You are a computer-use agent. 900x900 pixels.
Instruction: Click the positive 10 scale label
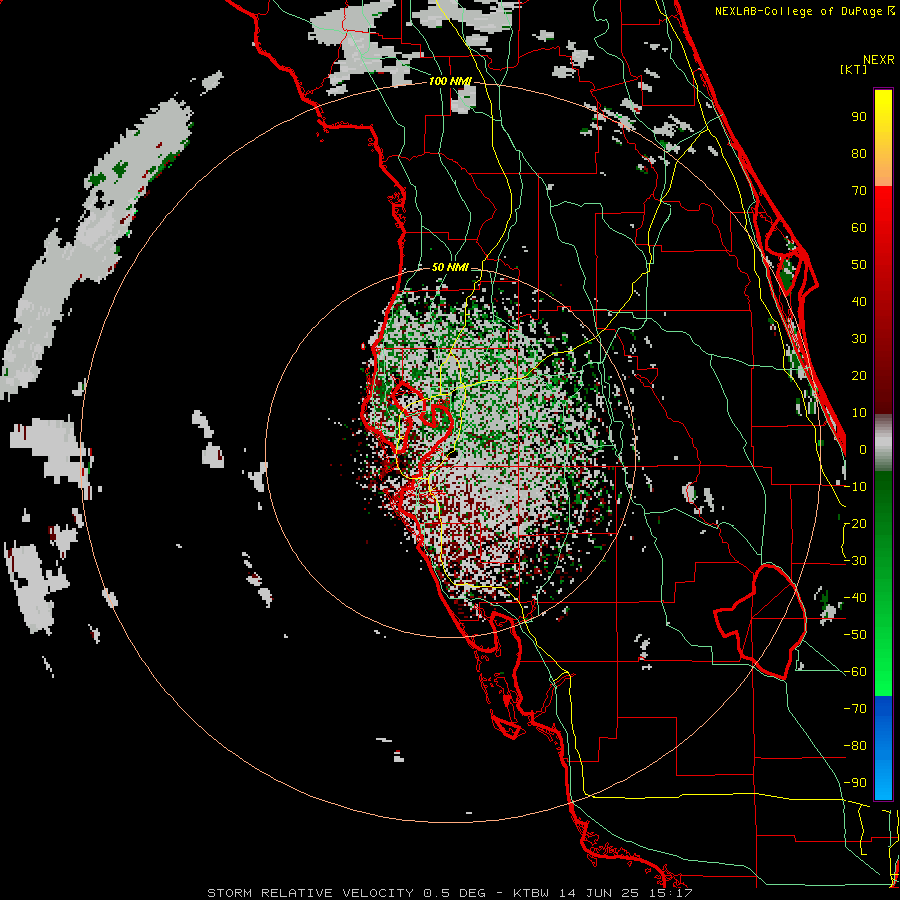pyautogui.click(x=859, y=413)
